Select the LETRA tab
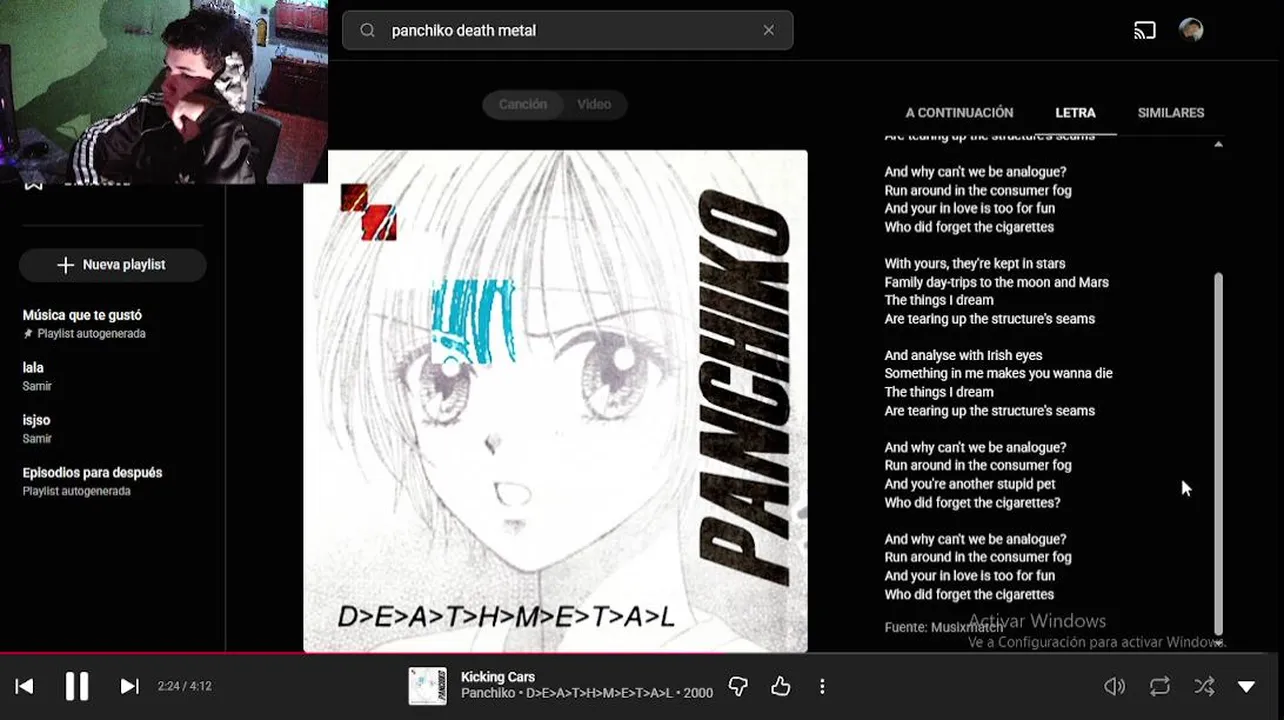The width and height of the screenshot is (1284, 720). (x=1075, y=113)
